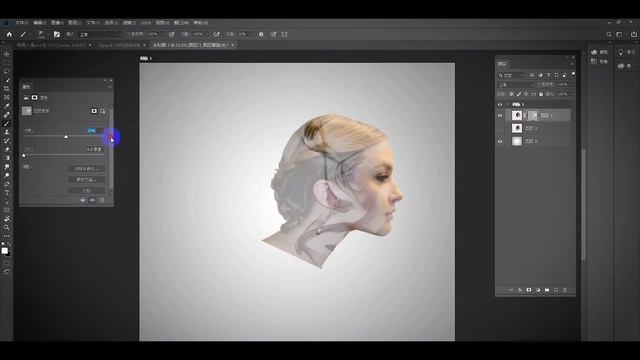Open the opacity dropdown in options bar
The image size is (640, 360).
click(162, 35)
